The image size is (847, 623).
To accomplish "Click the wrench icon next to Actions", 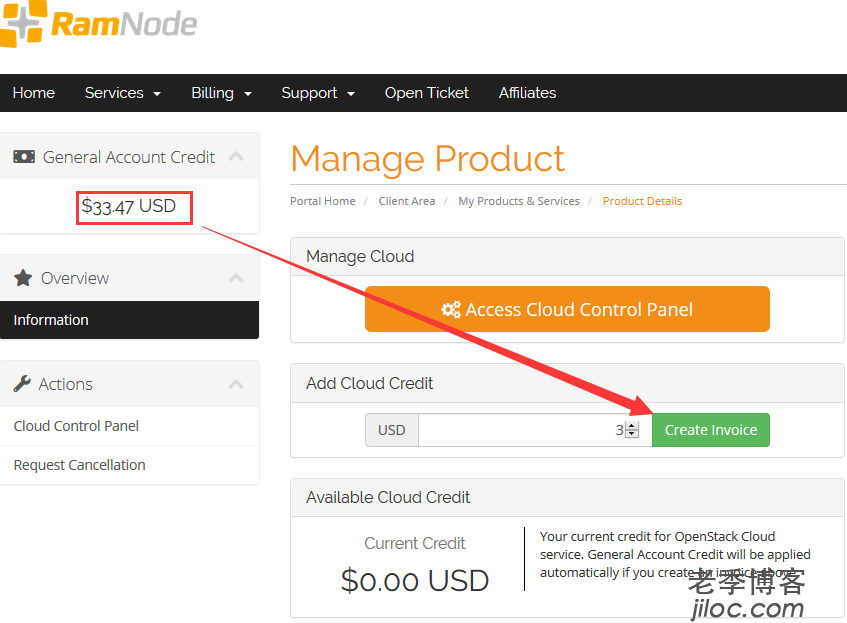I will coord(22,384).
